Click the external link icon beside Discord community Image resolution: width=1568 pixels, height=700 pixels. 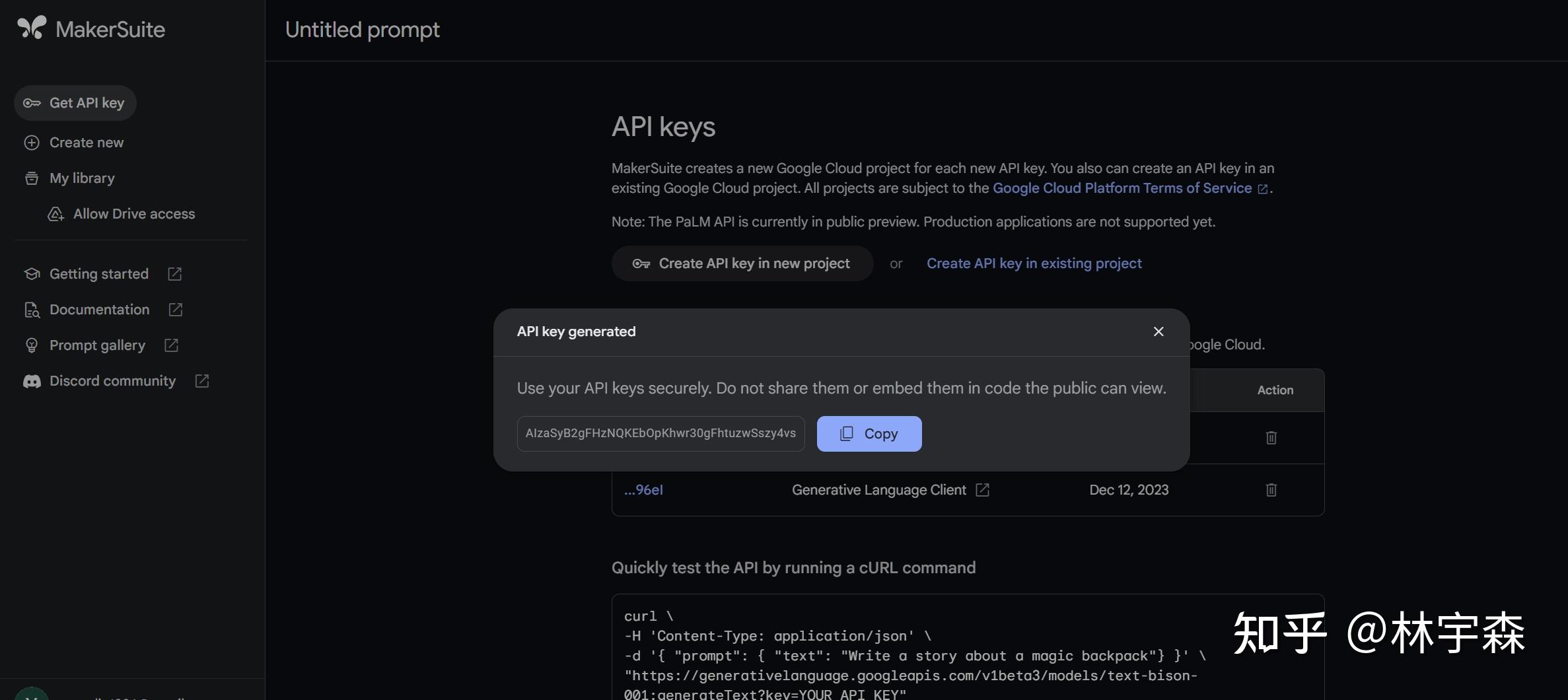point(202,381)
